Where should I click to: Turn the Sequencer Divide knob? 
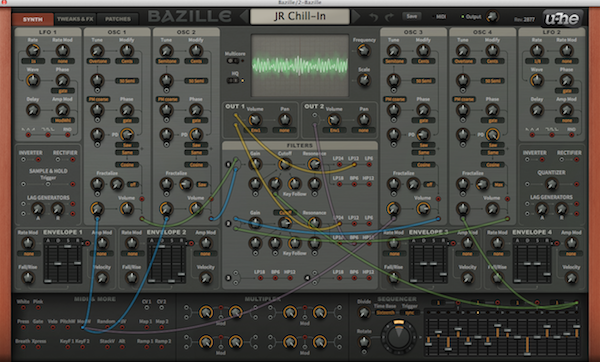pos(364,313)
